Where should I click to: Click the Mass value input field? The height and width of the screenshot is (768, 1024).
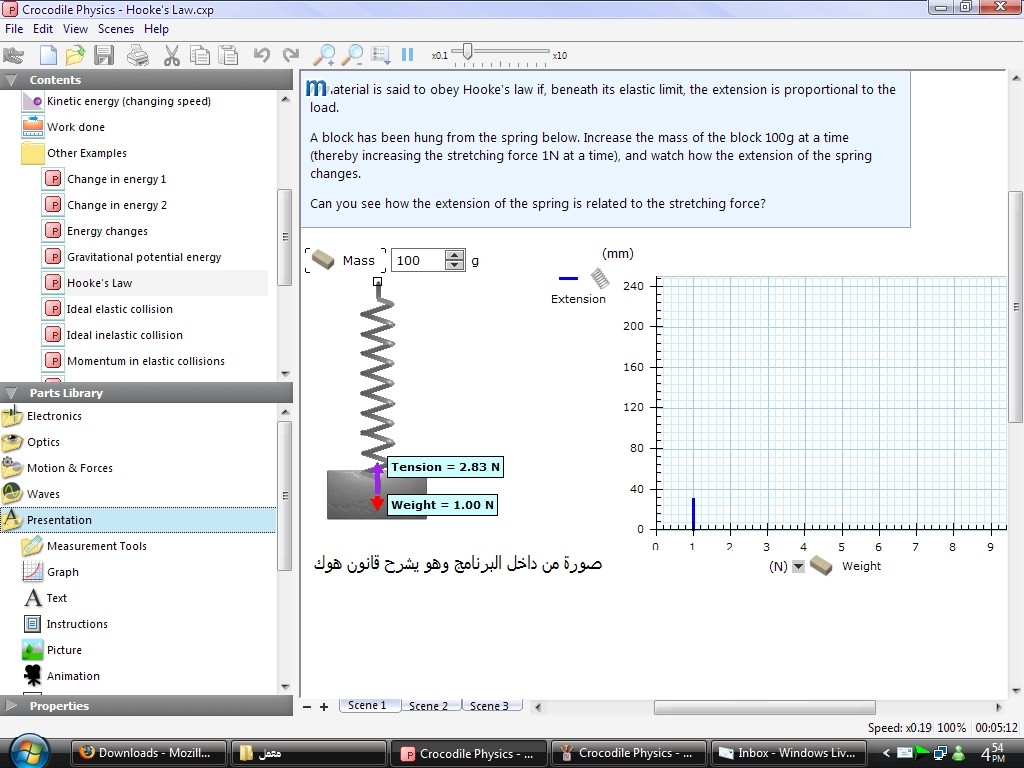(419, 261)
